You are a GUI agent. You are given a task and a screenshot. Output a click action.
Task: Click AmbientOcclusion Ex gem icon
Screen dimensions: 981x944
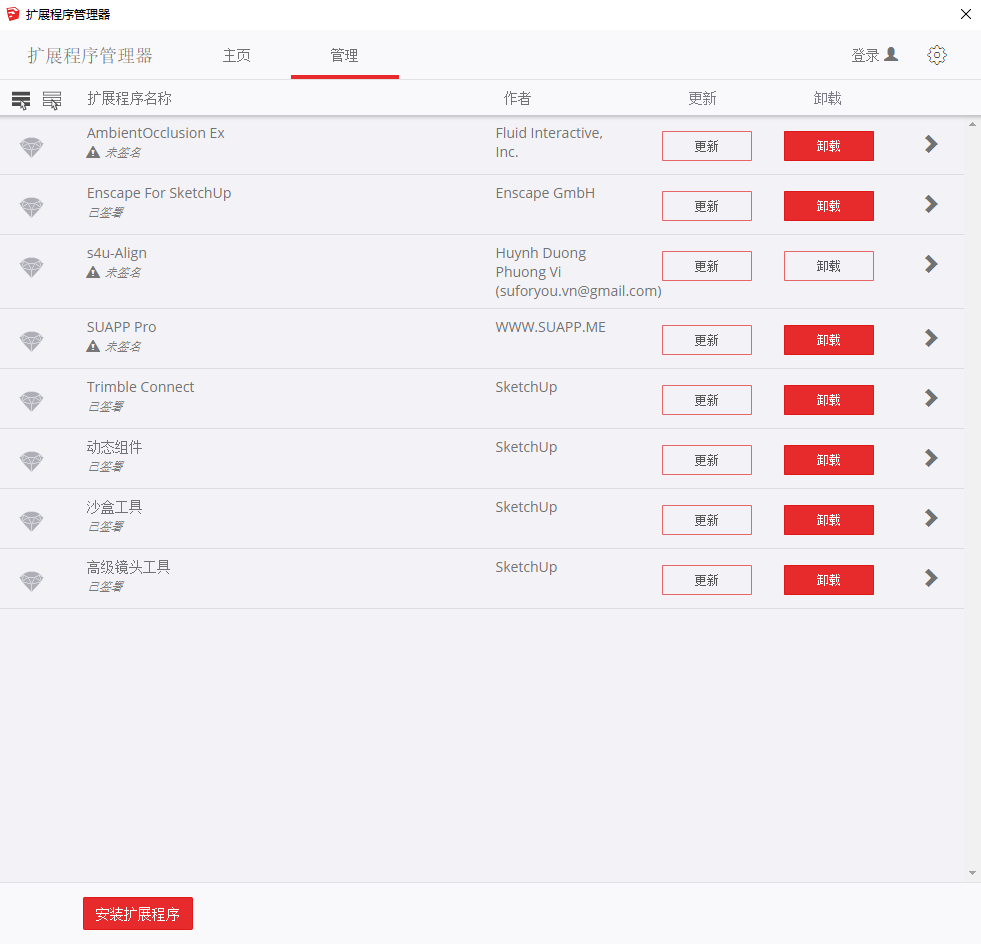point(31,147)
